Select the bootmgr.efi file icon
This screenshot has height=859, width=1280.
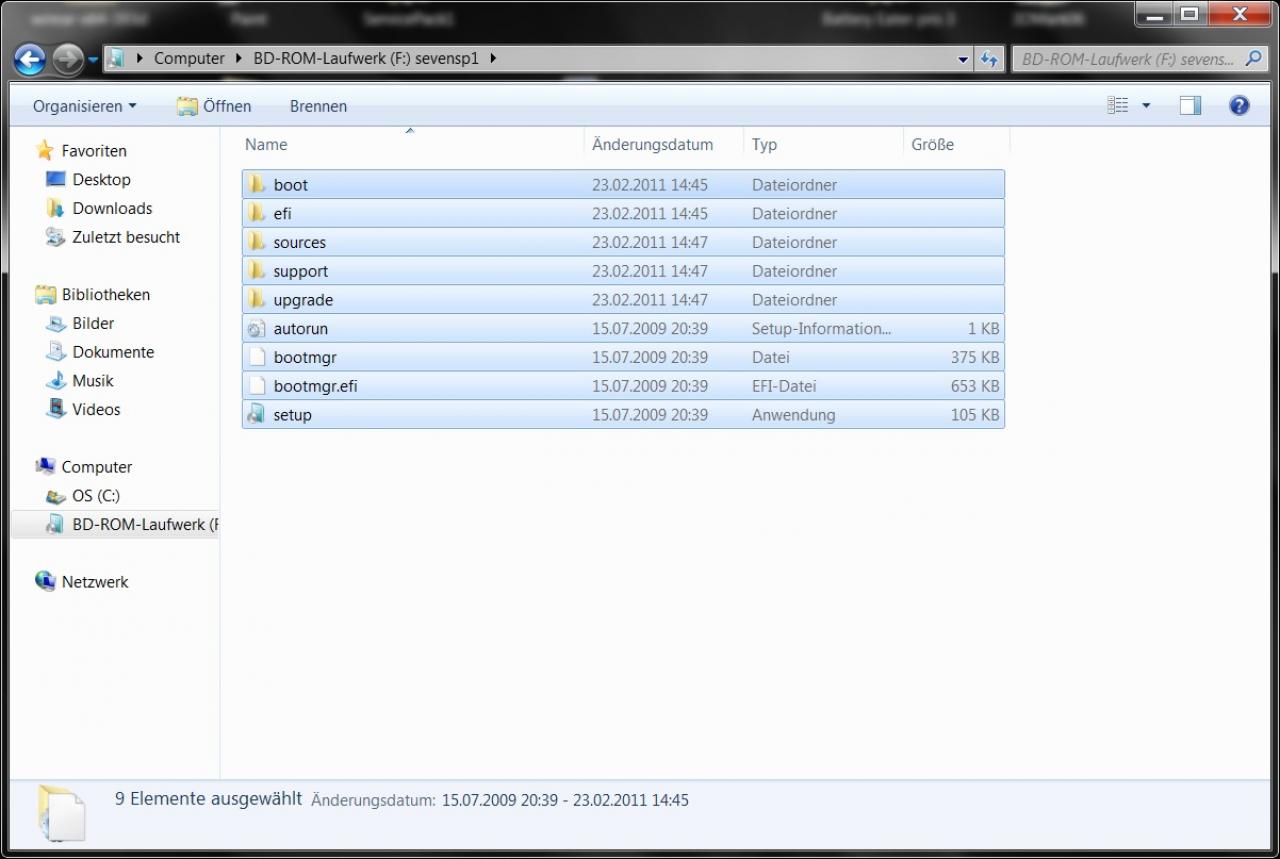(x=257, y=386)
